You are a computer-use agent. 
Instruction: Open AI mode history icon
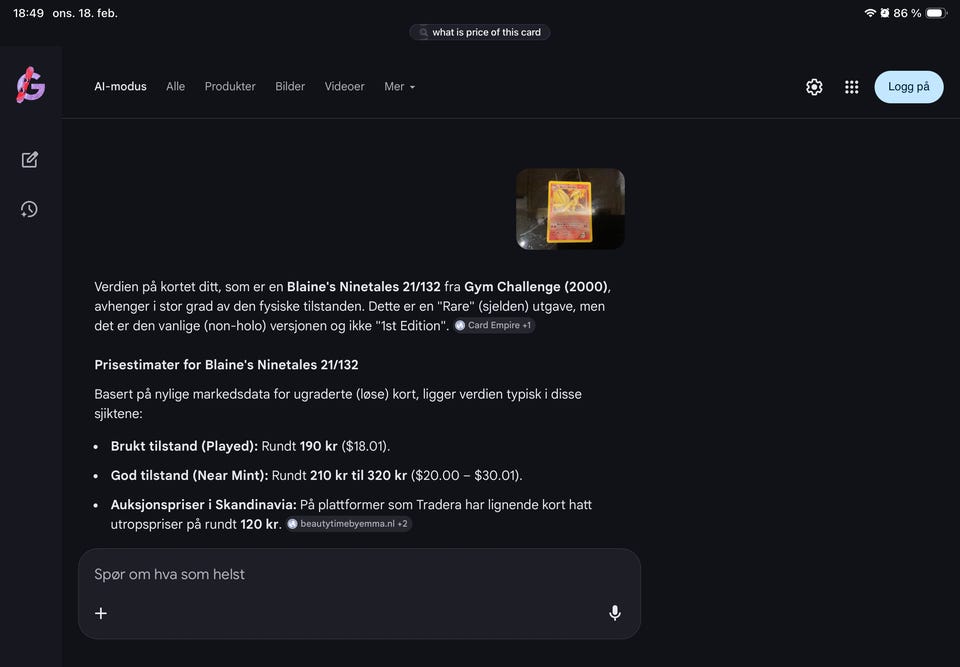click(x=29, y=209)
